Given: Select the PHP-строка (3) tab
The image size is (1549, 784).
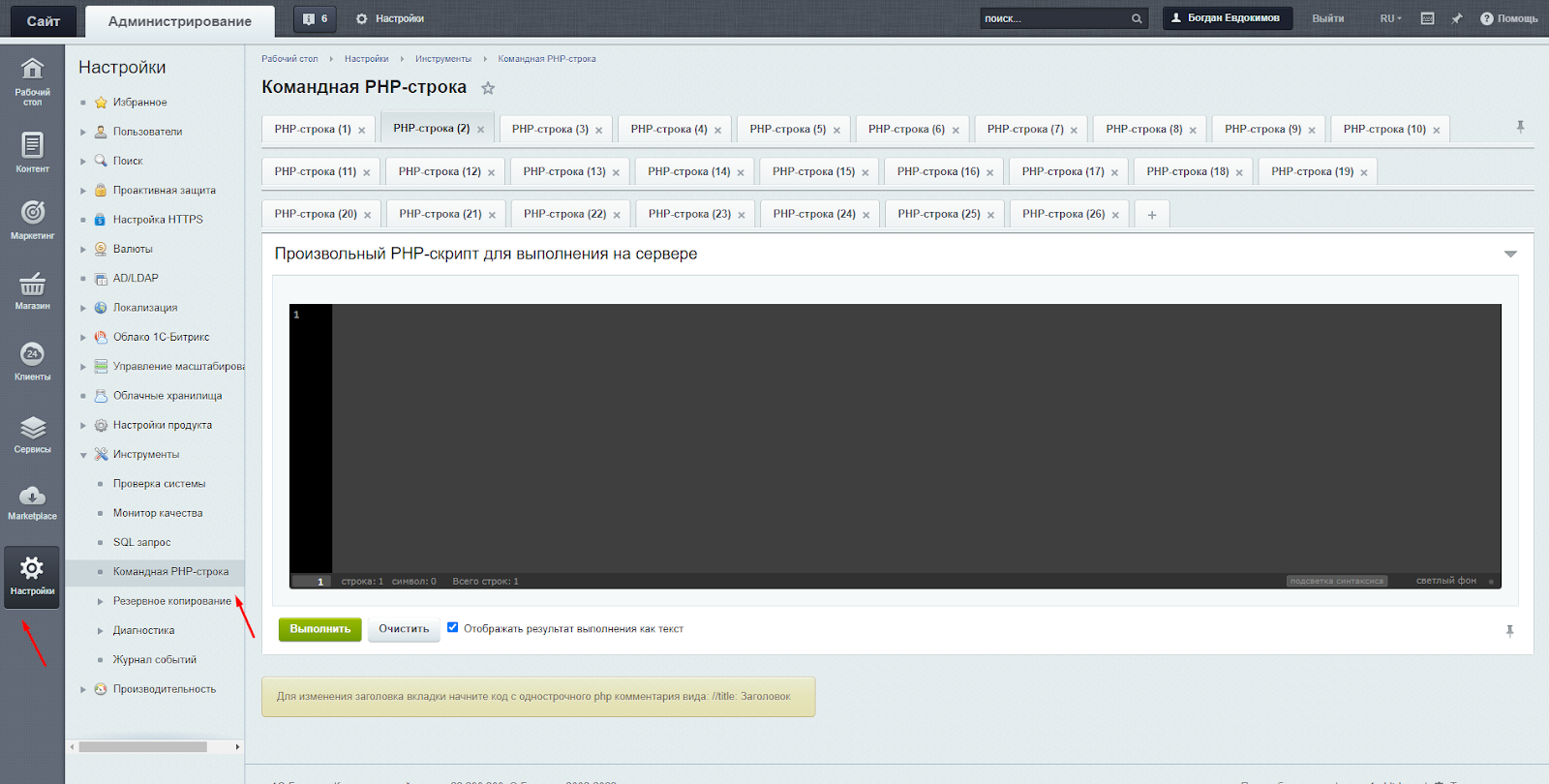Looking at the screenshot, I should tap(550, 130).
